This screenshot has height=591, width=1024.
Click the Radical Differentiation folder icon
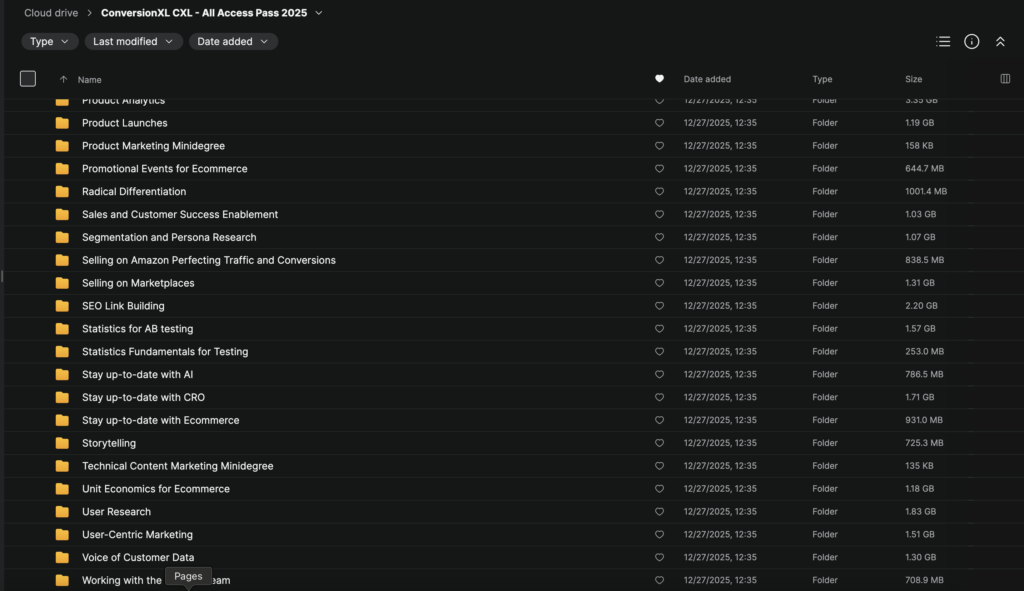tap(62, 192)
